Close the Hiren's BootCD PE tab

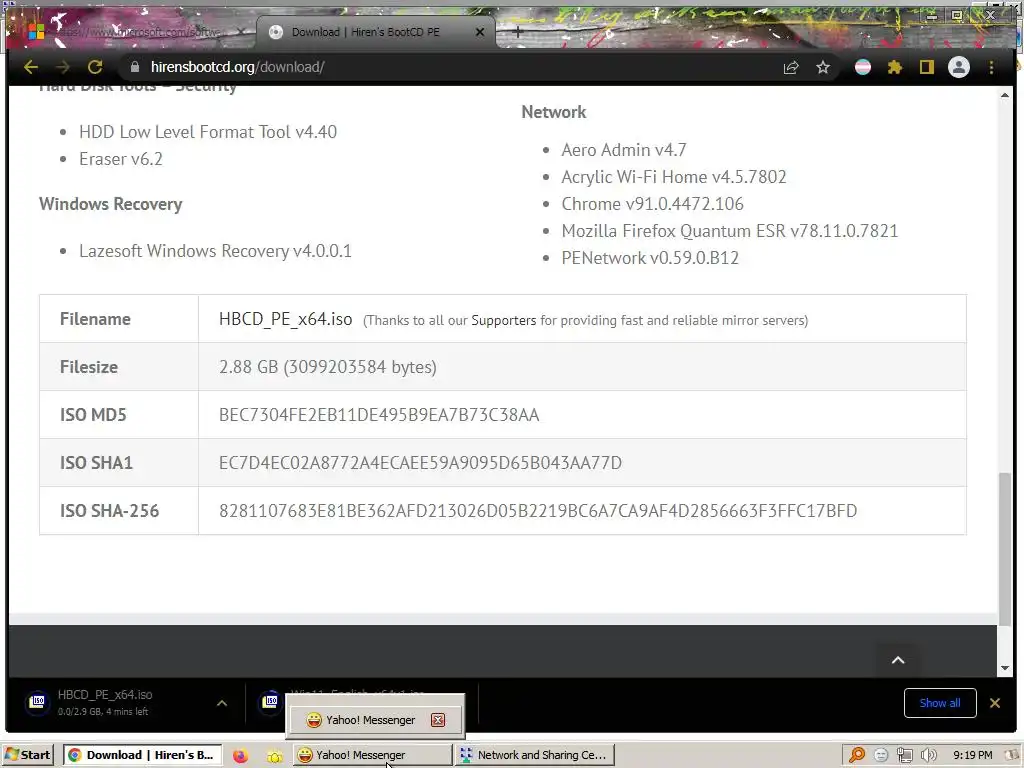pyautogui.click(x=480, y=32)
